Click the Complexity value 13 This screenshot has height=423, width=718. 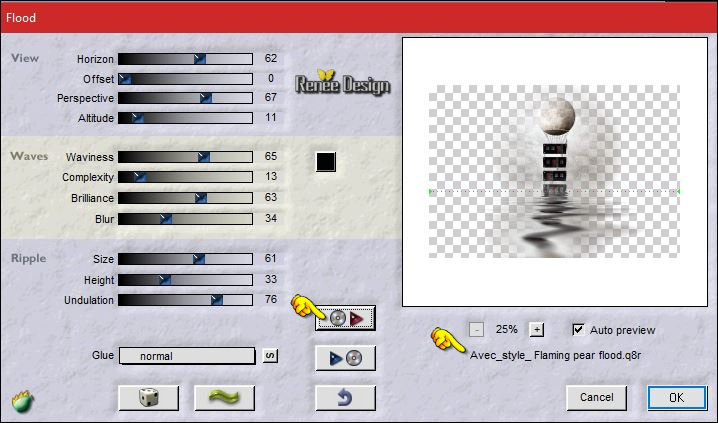coord(271,176)
